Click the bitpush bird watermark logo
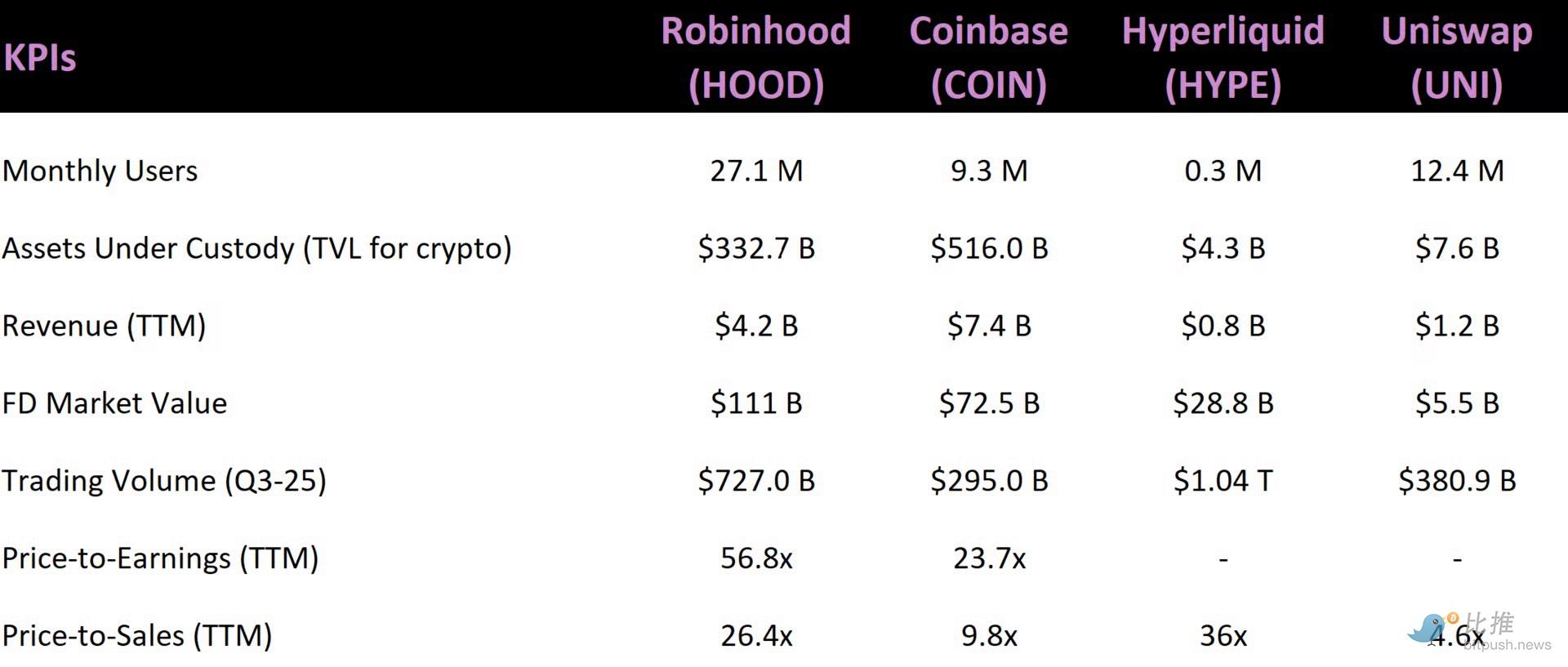 pos(1427,628)
